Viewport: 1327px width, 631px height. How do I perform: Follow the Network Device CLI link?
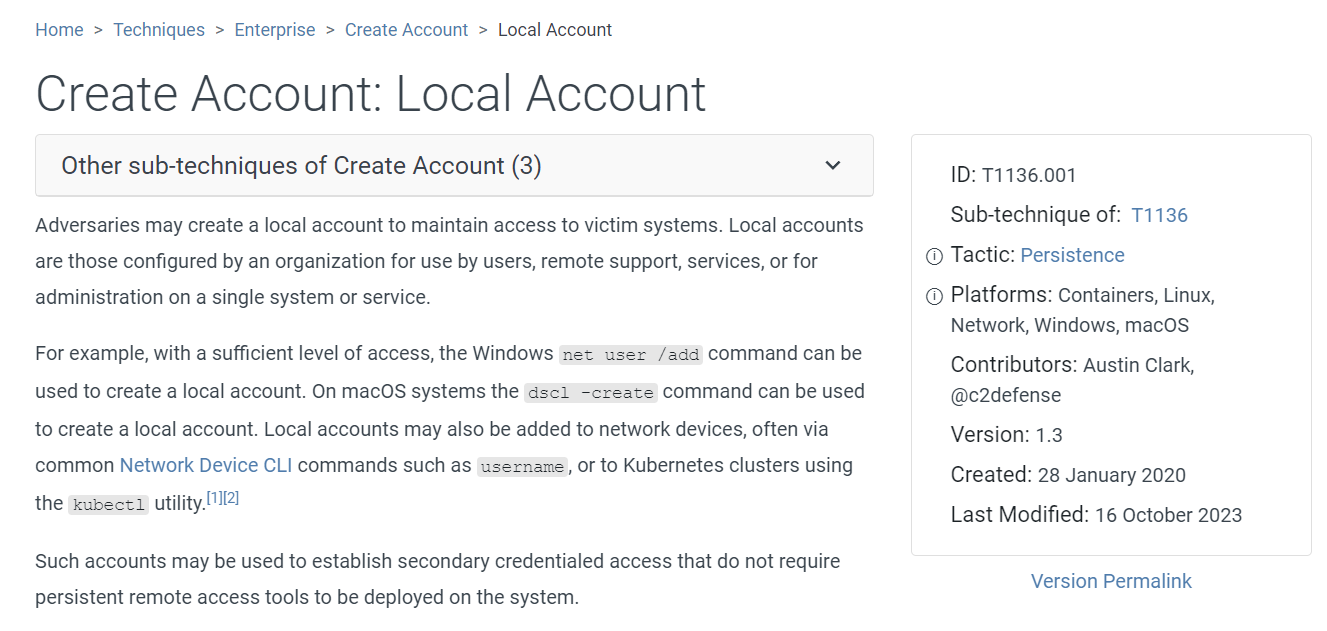(x=206, y=465)
